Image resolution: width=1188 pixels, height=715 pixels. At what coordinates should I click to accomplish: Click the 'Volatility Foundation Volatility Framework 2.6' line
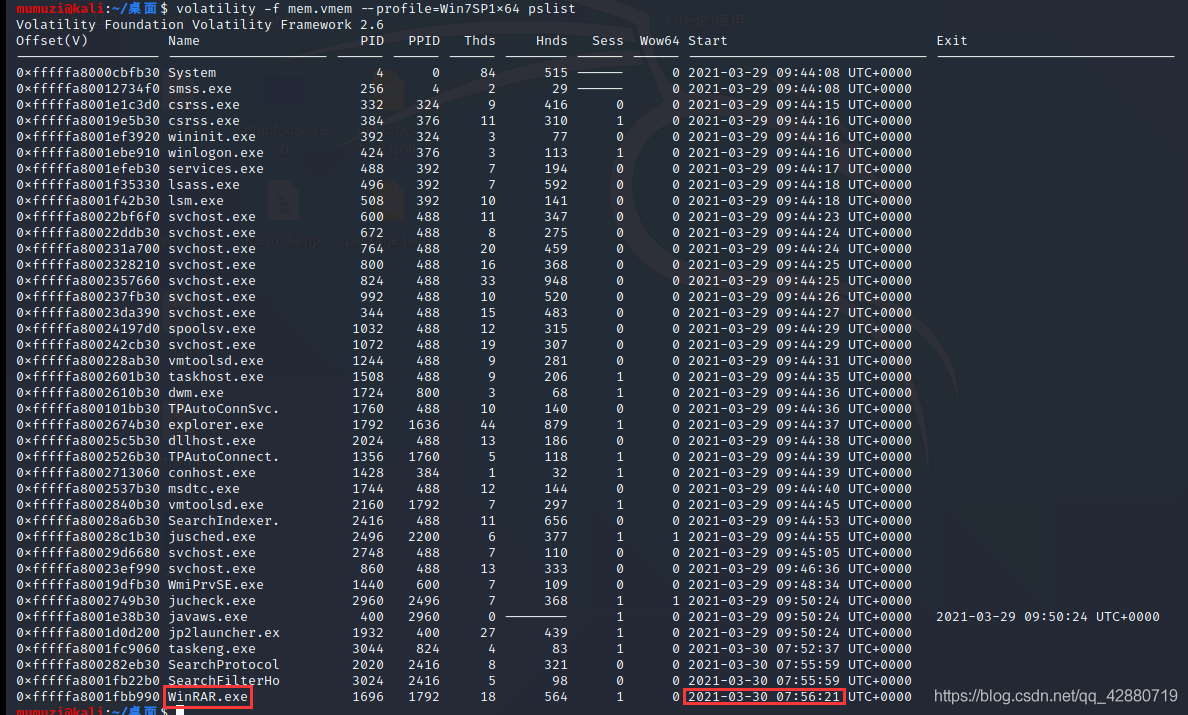(200, 24)
